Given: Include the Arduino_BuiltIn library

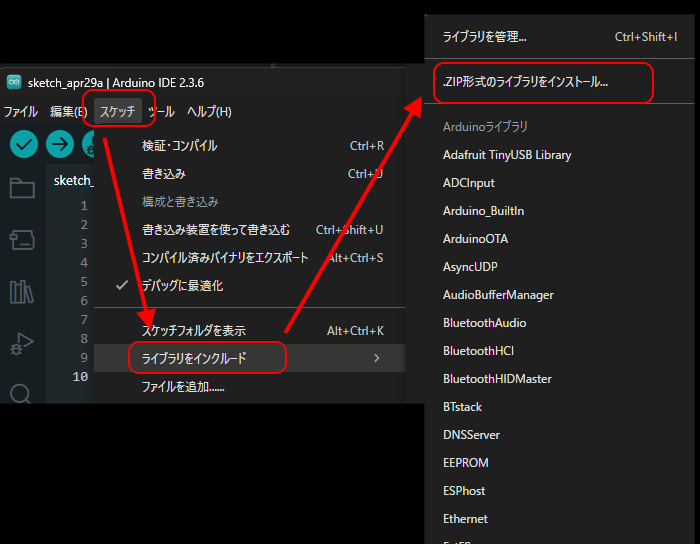Looking at the screenshot, I should pyautogui.click(x=560, y=211).
